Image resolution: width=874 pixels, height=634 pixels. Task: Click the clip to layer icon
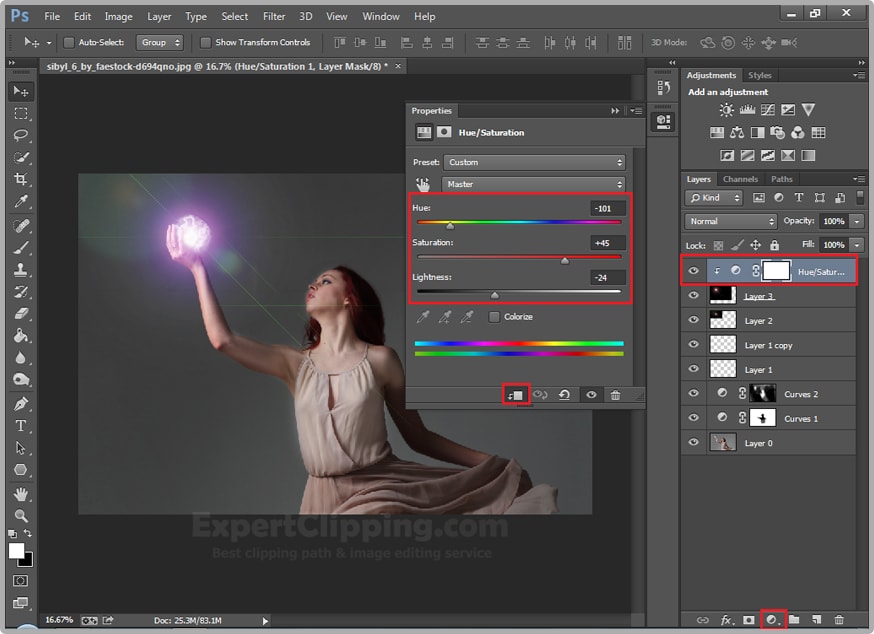pos(515,395)
